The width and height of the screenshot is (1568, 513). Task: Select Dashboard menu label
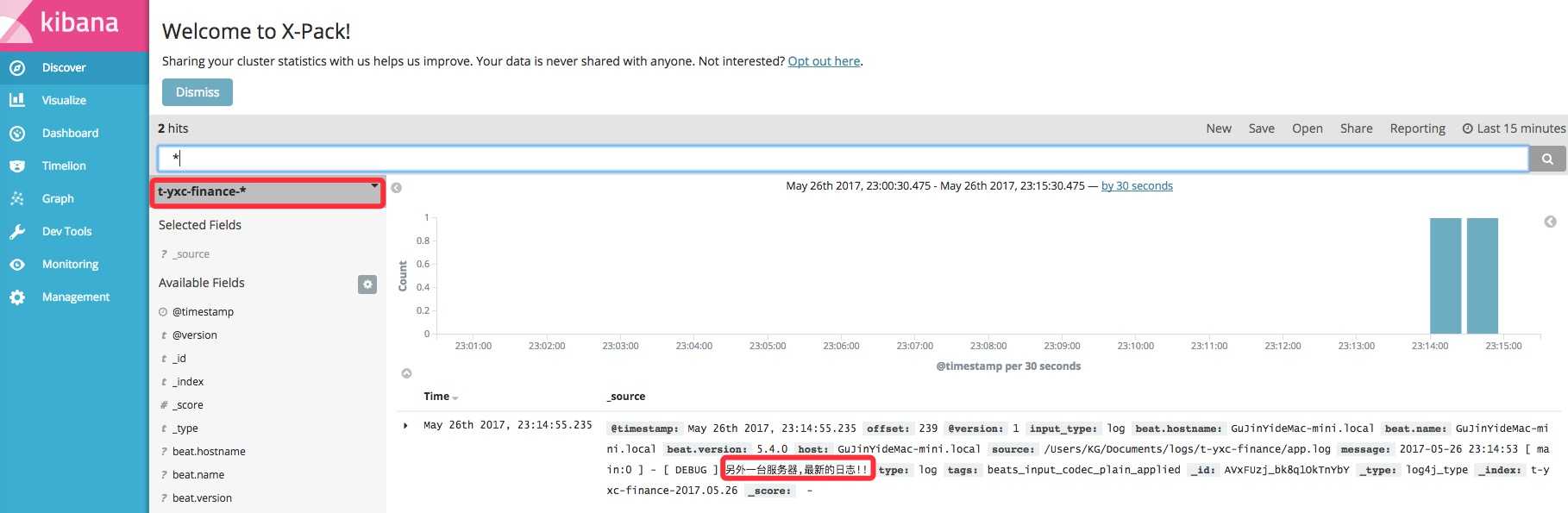pyautogui.click(x=70, y=133)
